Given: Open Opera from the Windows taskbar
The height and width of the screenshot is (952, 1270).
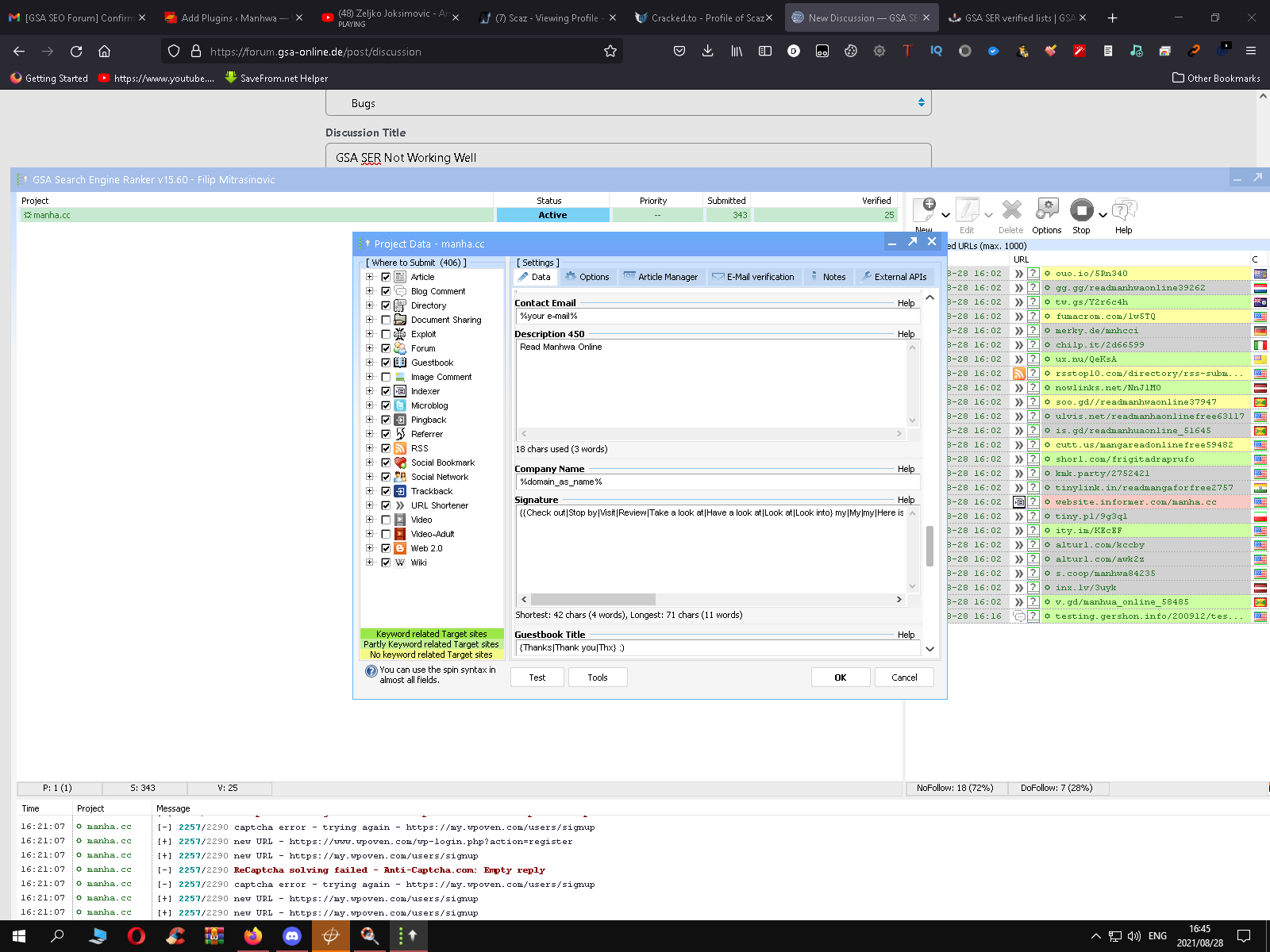Looking at the screenshot, I should point(137,936).
